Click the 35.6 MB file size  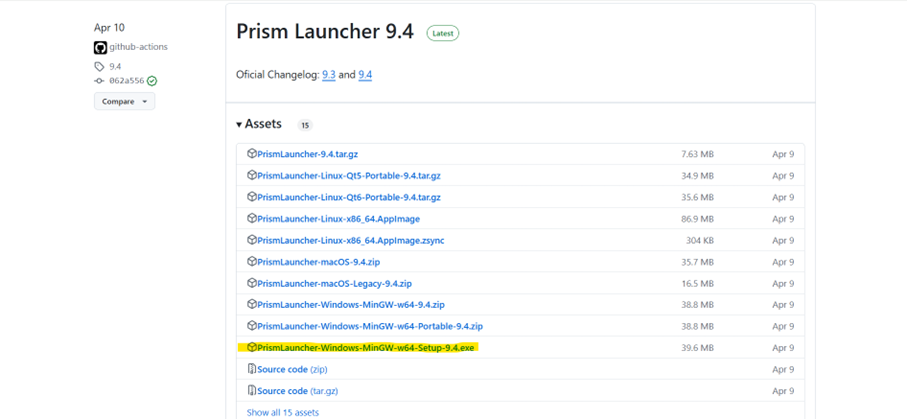[x=697, y=197]
